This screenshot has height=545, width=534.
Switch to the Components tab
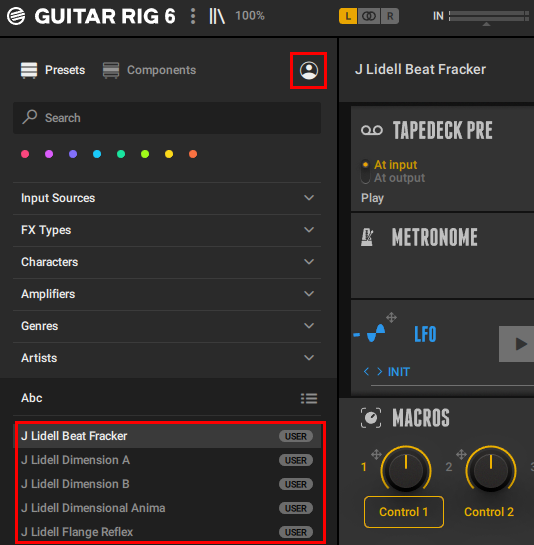[x=149, y=70]
